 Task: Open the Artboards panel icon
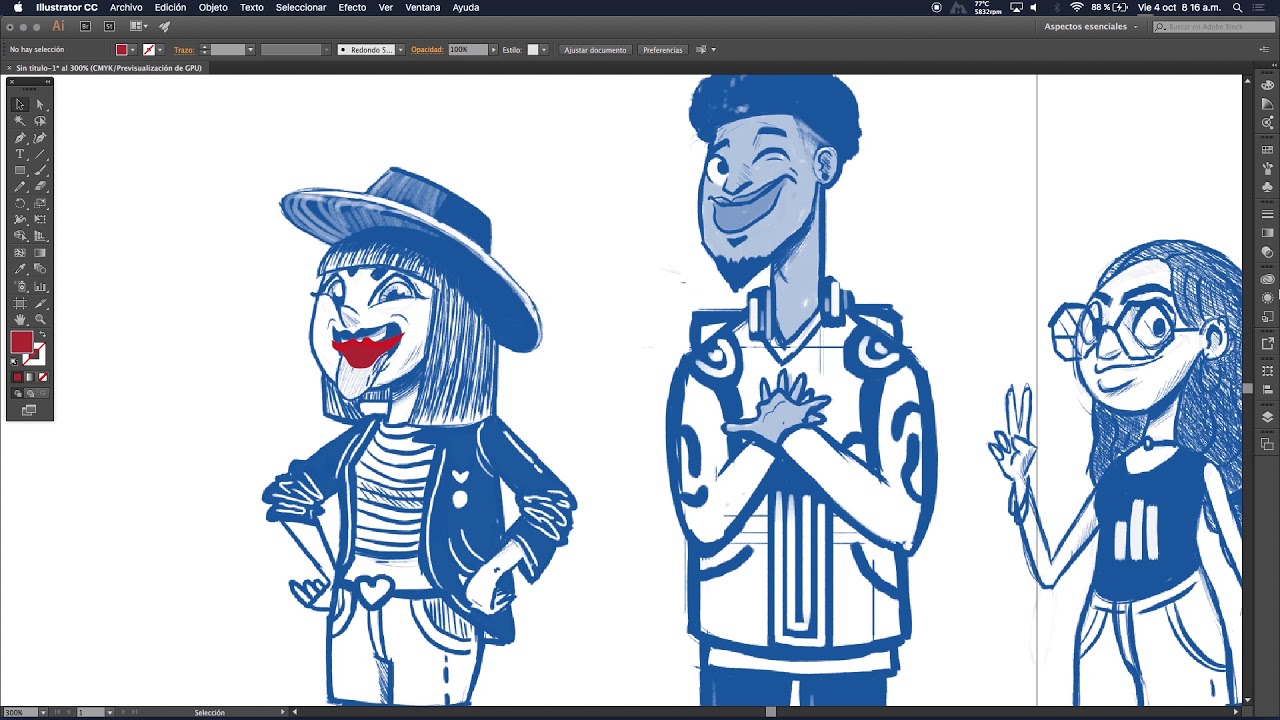[x=1267, y=444]
